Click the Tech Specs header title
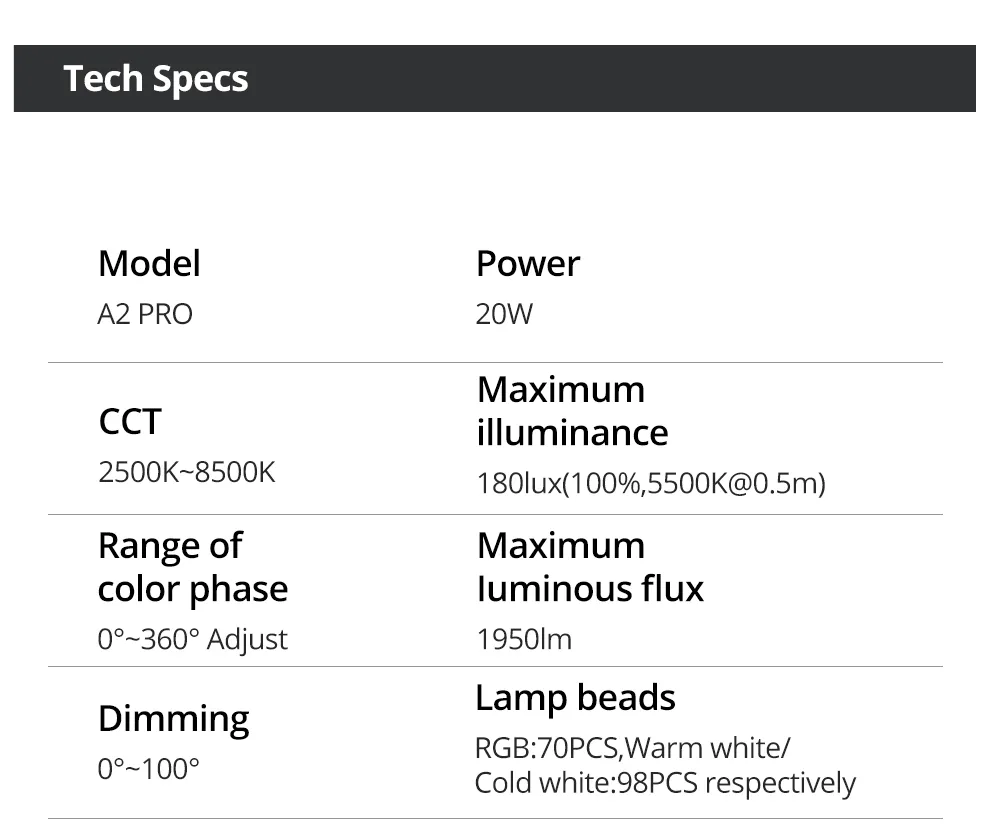Screen dimensions: 990x824 [156, 79]
